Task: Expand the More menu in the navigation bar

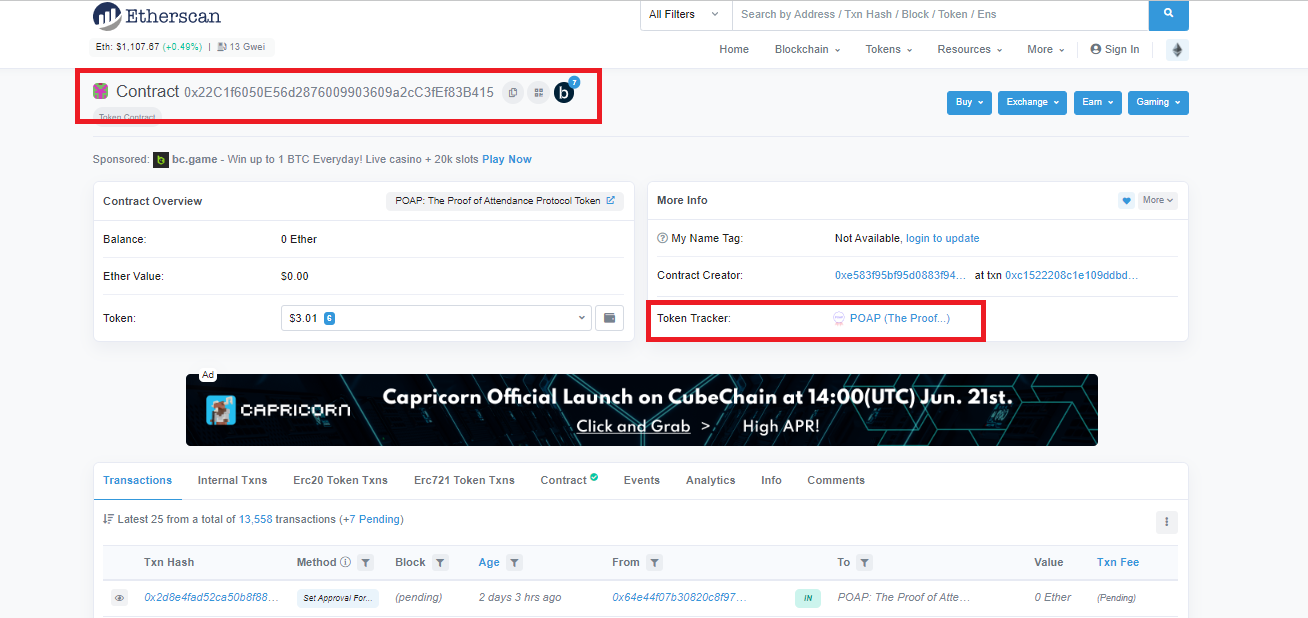Action: coord(1045,49)
